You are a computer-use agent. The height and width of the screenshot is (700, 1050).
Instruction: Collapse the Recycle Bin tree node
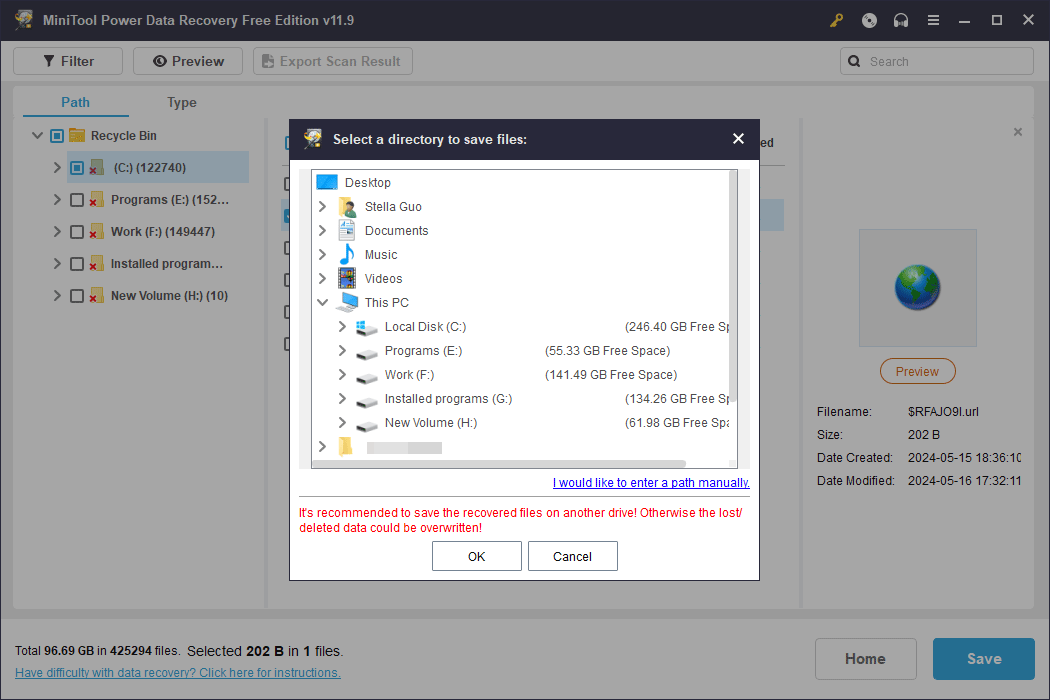click(38, 135)
